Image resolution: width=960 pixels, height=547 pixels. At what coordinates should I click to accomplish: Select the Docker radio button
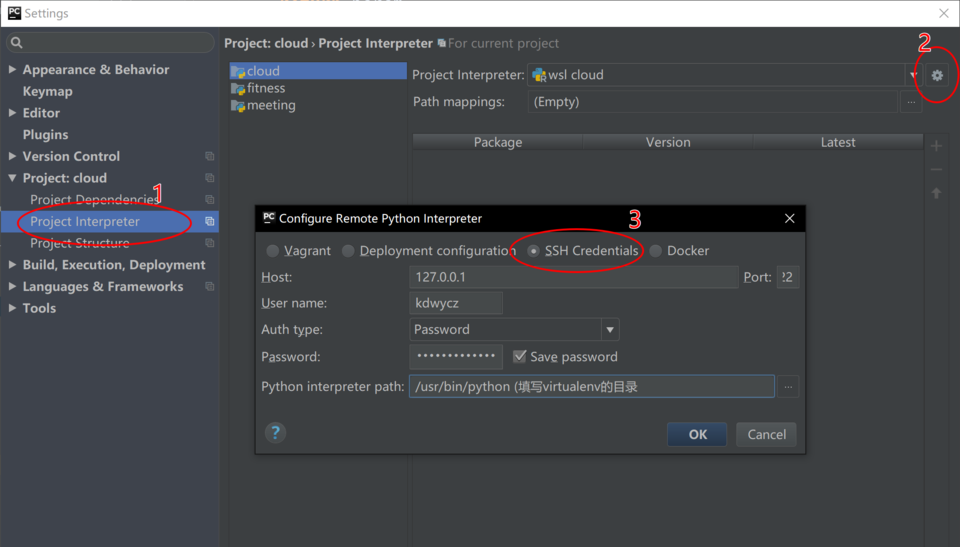(655, 251)
